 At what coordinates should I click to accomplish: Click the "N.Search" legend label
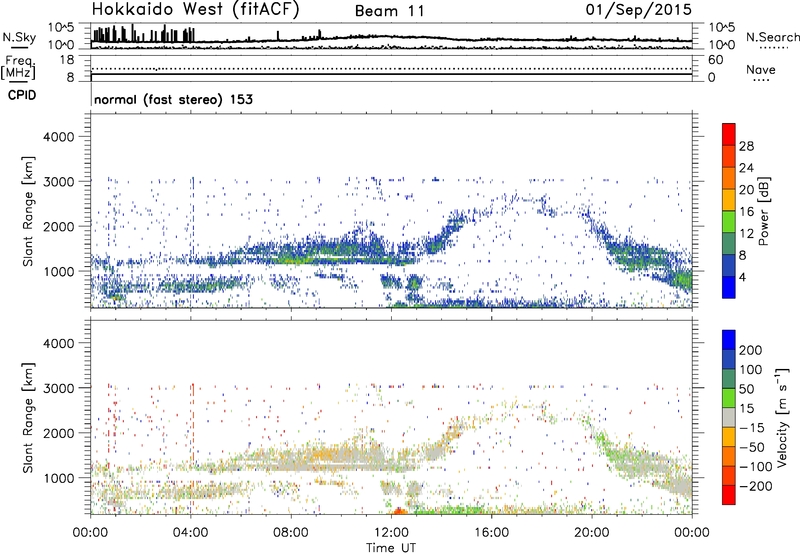772,37
